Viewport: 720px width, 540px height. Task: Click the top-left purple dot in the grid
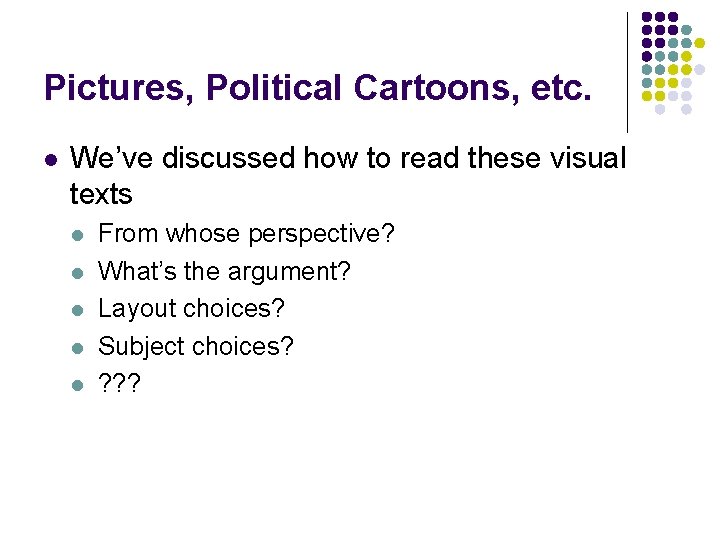(647, 18)
